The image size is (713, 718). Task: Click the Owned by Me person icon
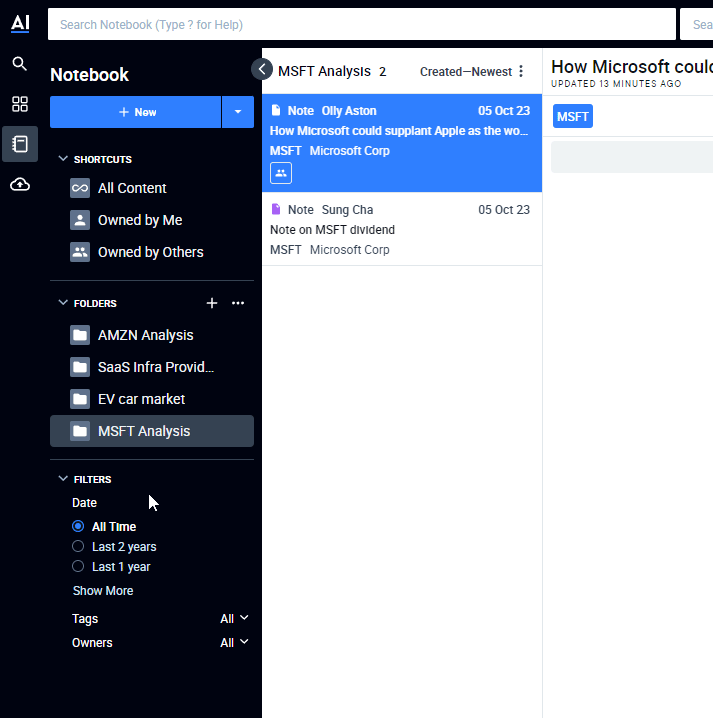pyautogui.click(x=80, y=220)
